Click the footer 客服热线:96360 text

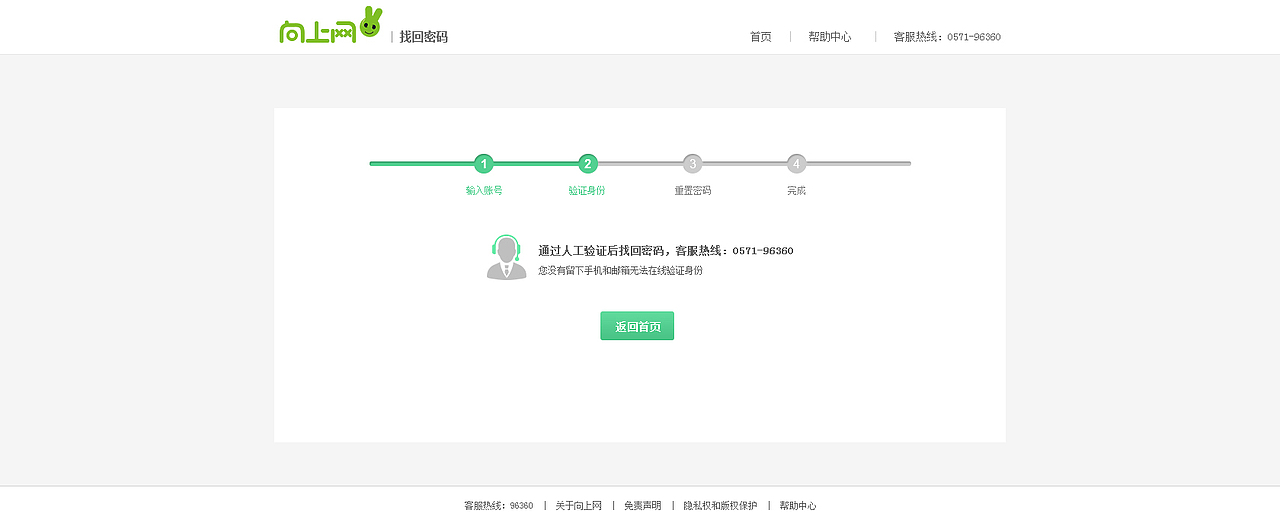(499, 506)
